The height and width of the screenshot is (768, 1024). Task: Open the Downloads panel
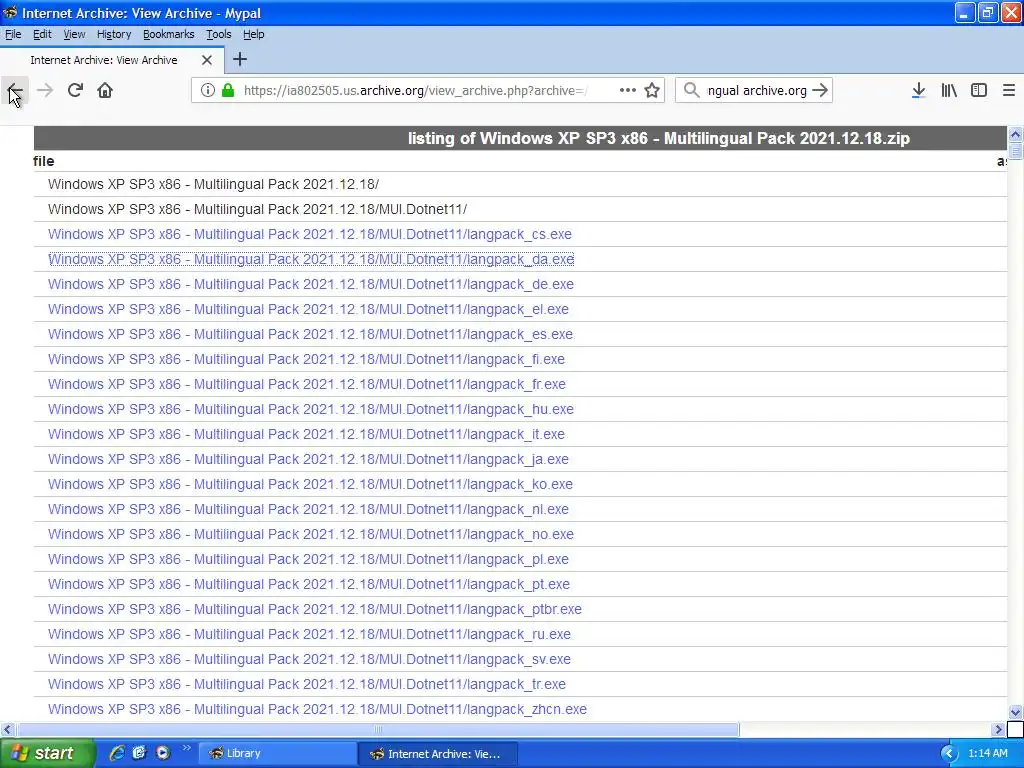[x=918, y=90]
